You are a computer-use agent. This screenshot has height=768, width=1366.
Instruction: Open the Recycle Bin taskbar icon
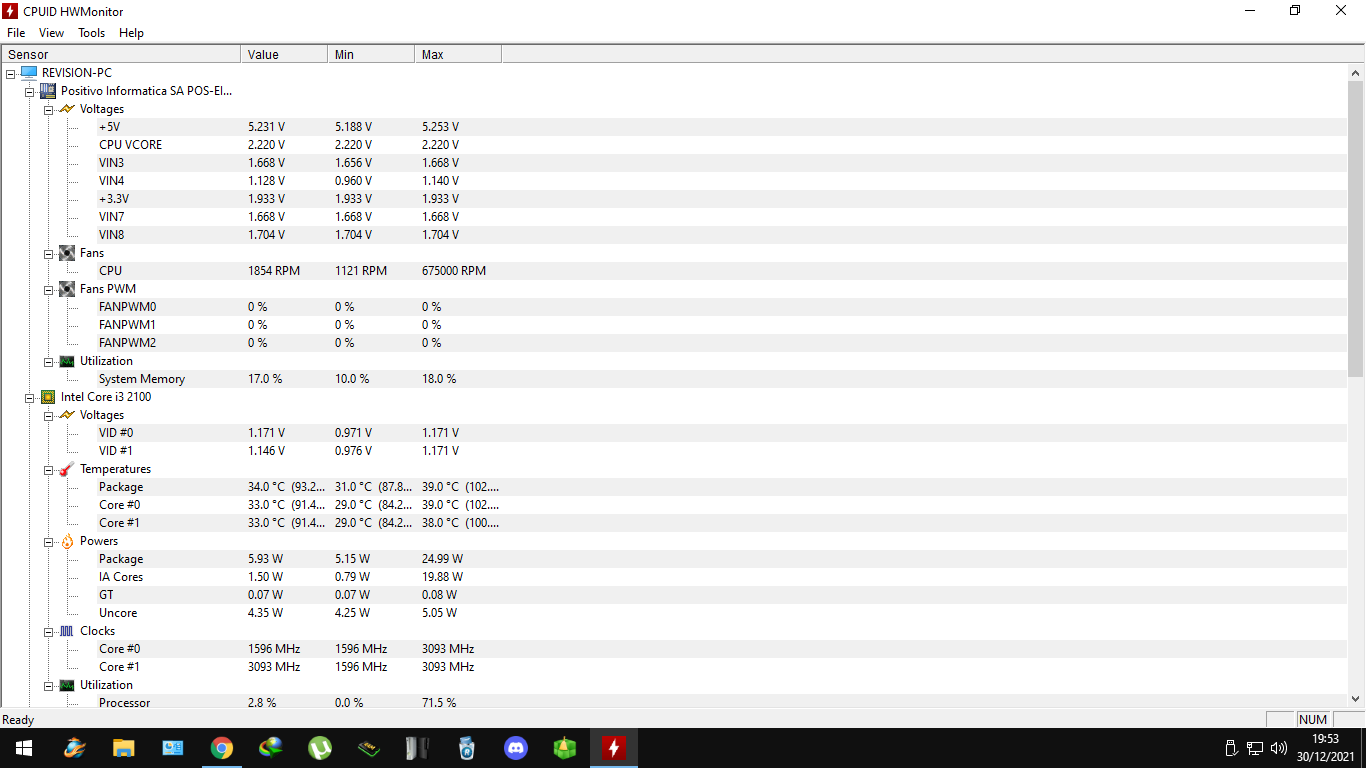467,748
